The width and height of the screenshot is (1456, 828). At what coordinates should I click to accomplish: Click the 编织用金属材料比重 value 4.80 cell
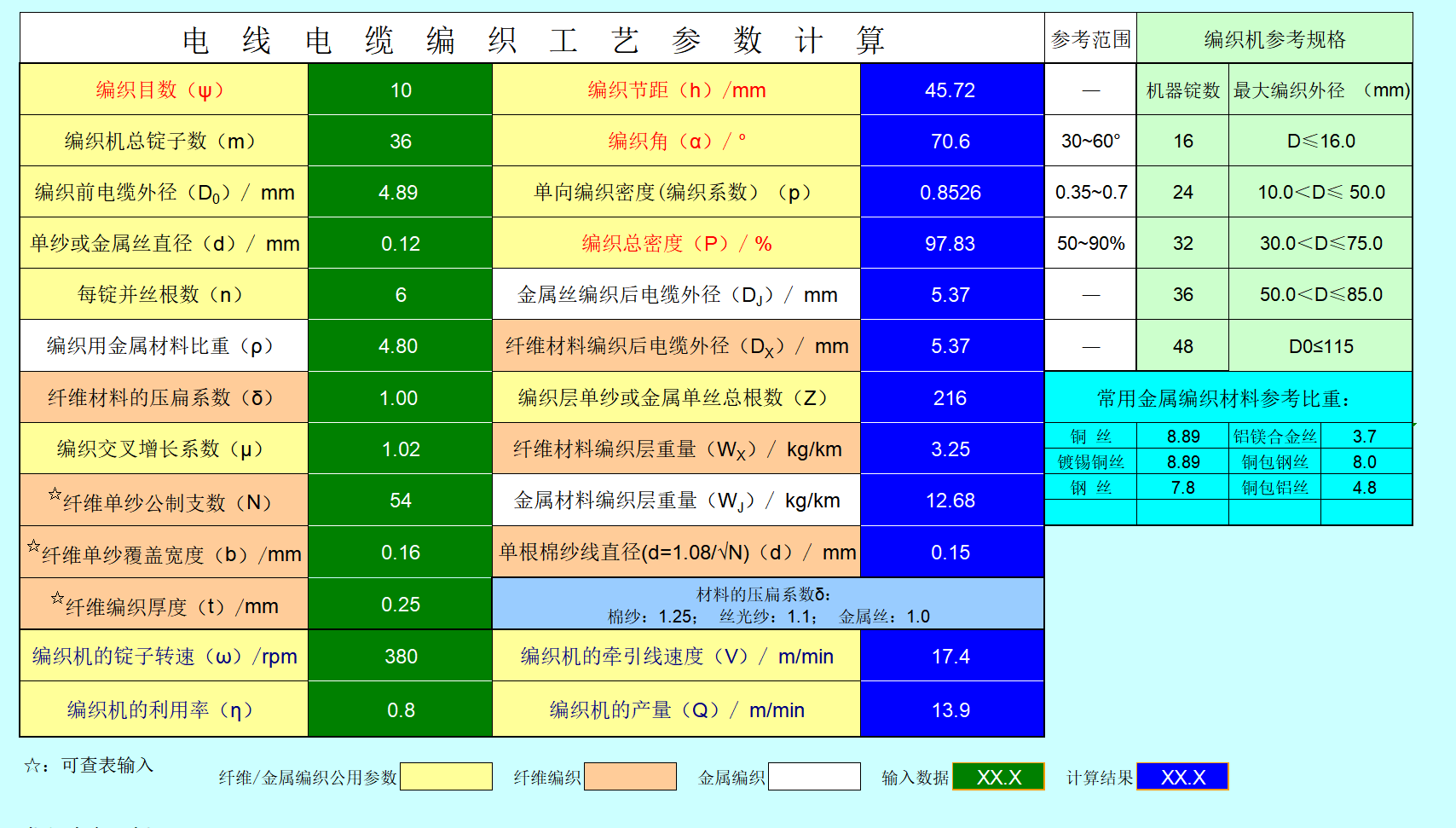pyautogui.click(x=400, y=345)
